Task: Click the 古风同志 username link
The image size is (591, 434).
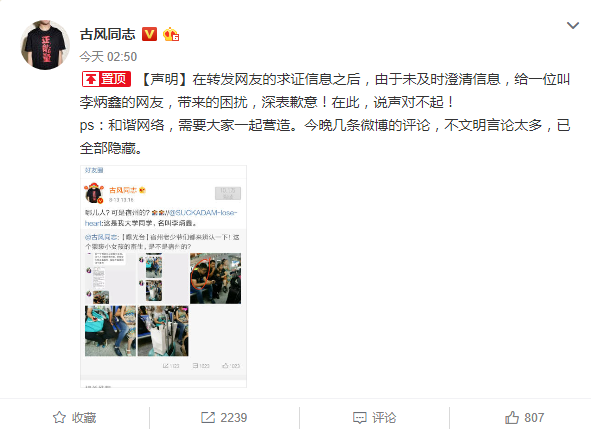Action: (107, 34)
